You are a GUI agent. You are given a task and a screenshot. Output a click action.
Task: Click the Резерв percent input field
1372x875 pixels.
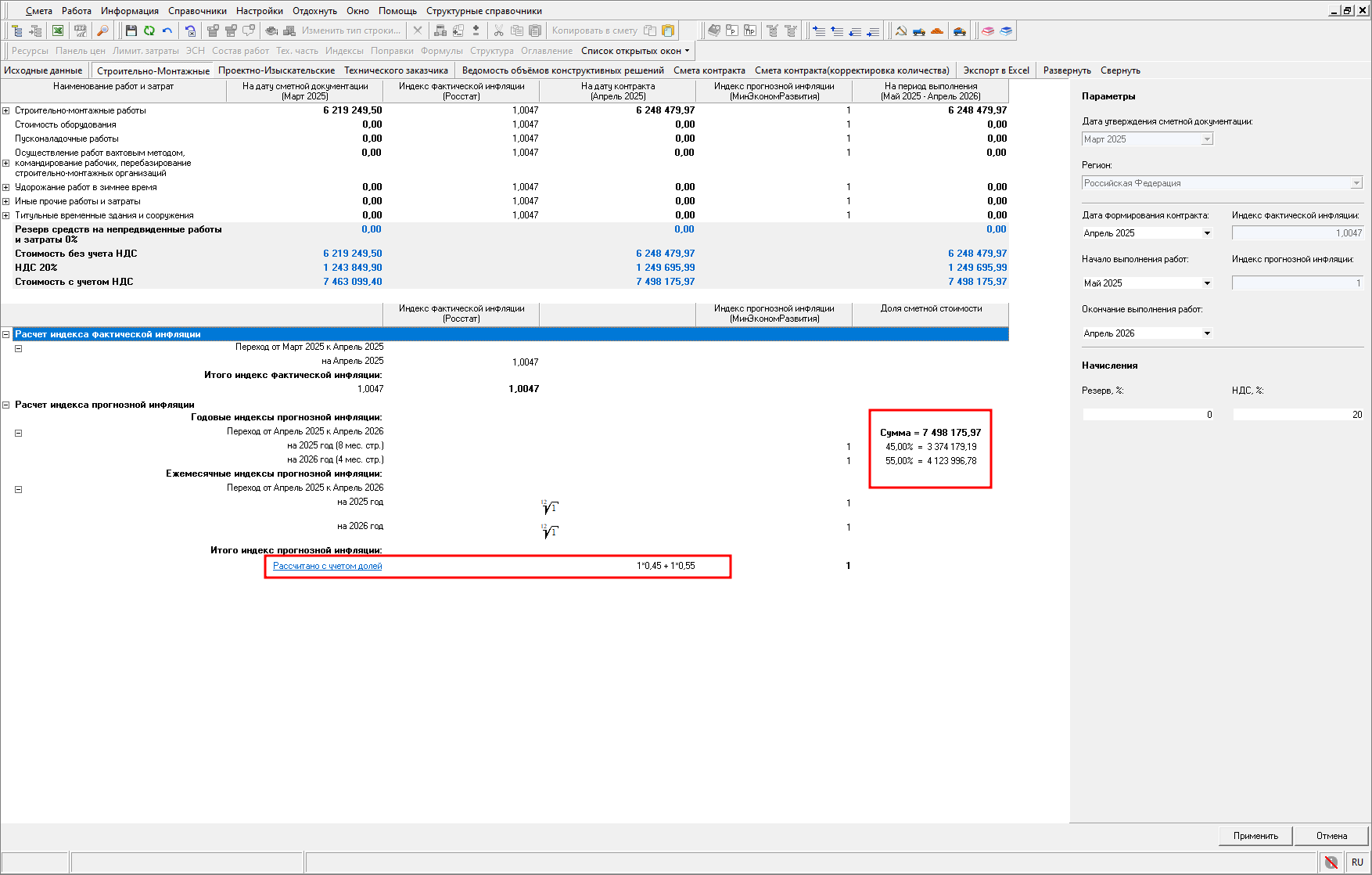1148,415
